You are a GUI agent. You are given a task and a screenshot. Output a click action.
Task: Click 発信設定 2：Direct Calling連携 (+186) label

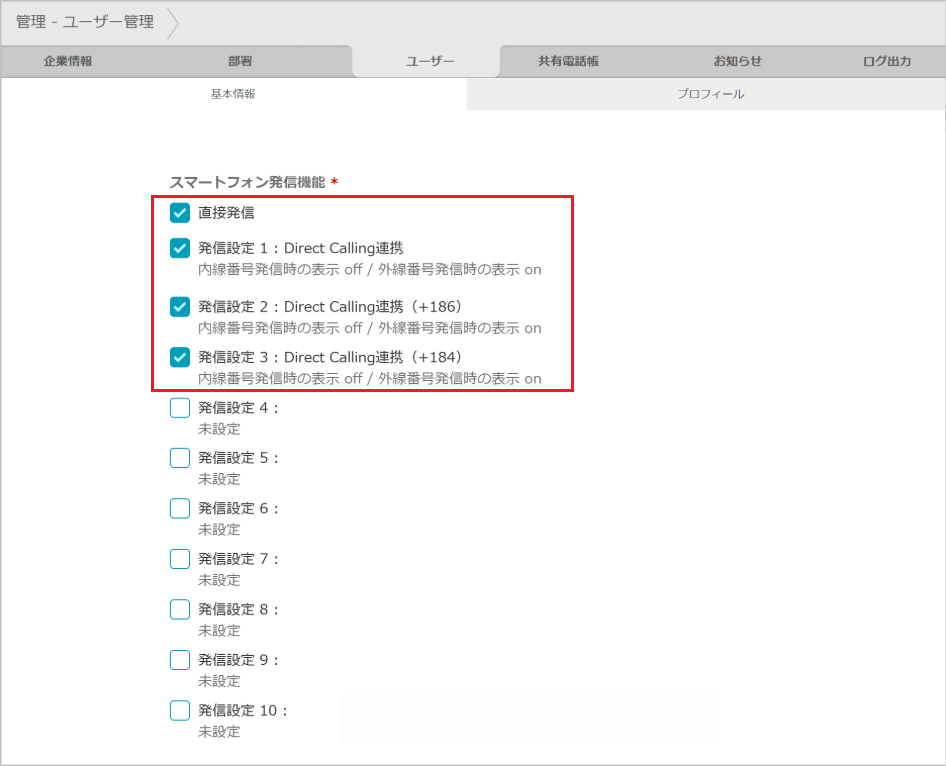[x=331, y=306]
